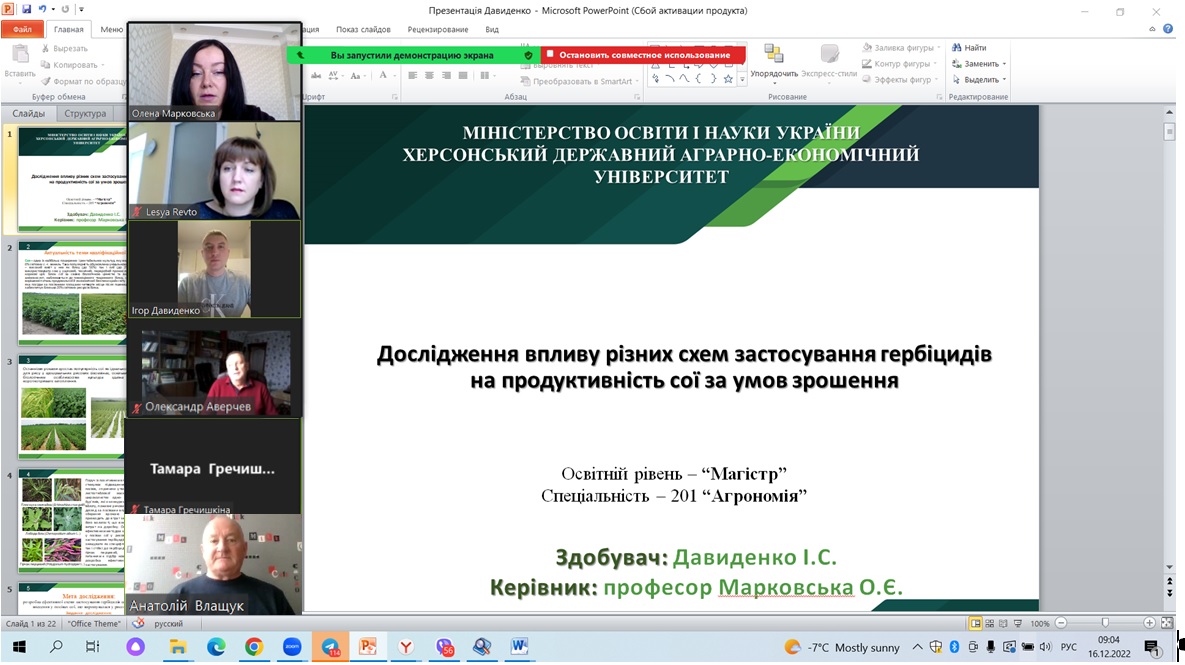Image resolution: width=1185 pixels, height=665 pixels.
Task: Open Viber from the Windows taskbar
Action: coord(444,647)
